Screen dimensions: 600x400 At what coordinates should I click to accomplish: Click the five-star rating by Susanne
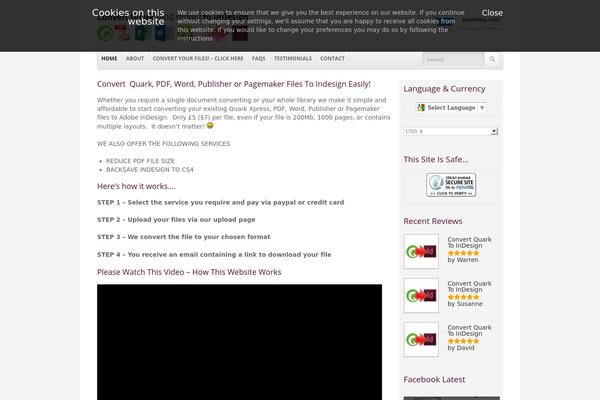point(463,297)
